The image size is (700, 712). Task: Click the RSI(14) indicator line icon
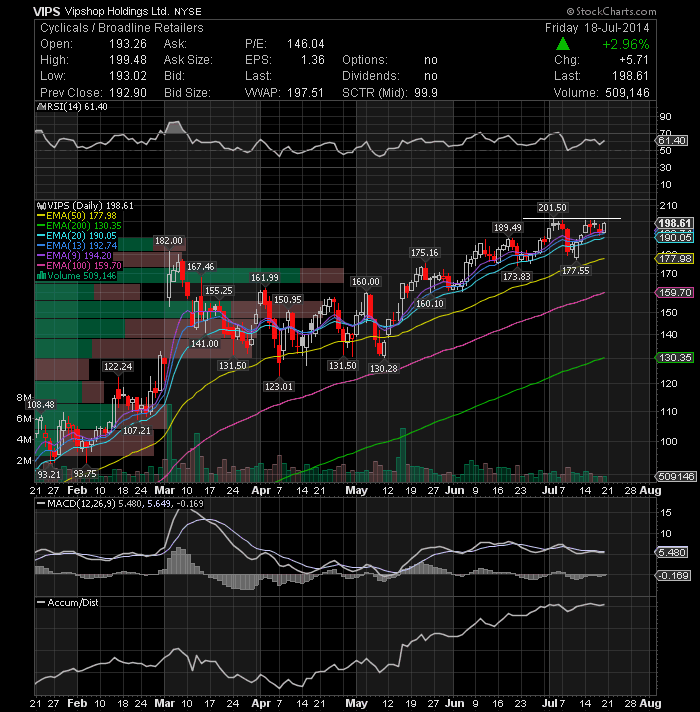[41, 107]
